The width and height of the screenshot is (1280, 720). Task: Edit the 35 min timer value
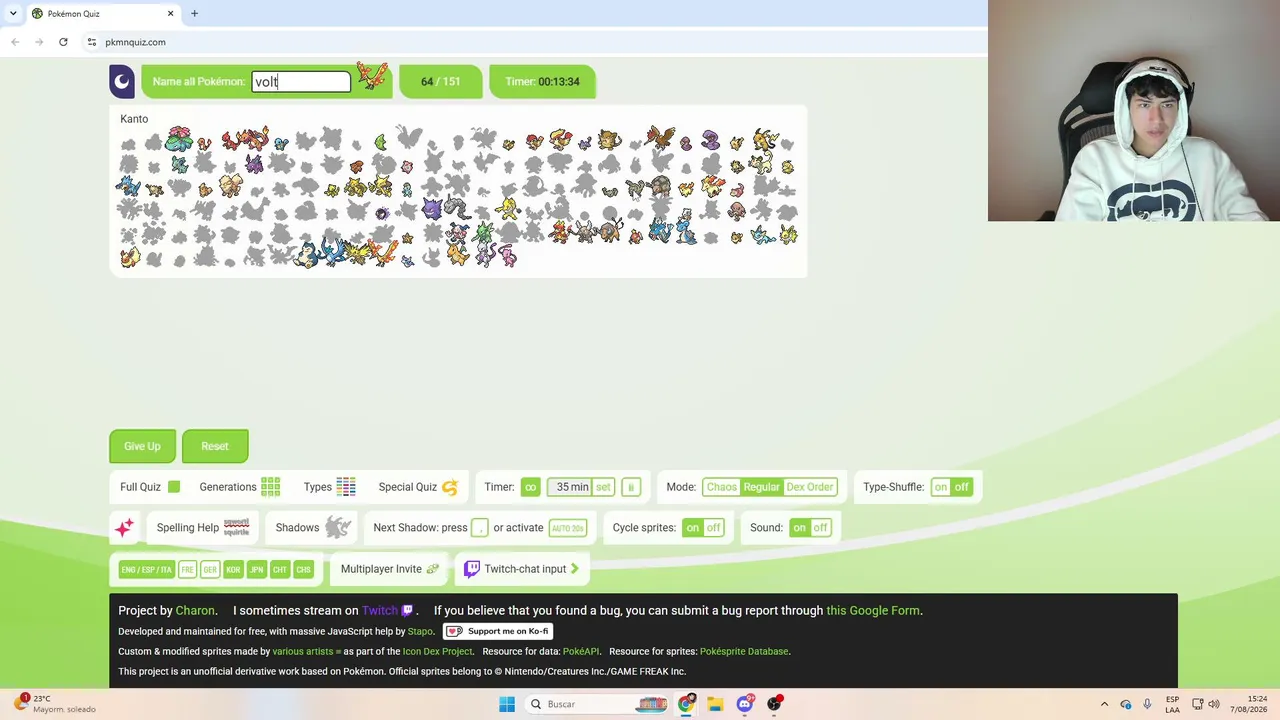(571, 487)
